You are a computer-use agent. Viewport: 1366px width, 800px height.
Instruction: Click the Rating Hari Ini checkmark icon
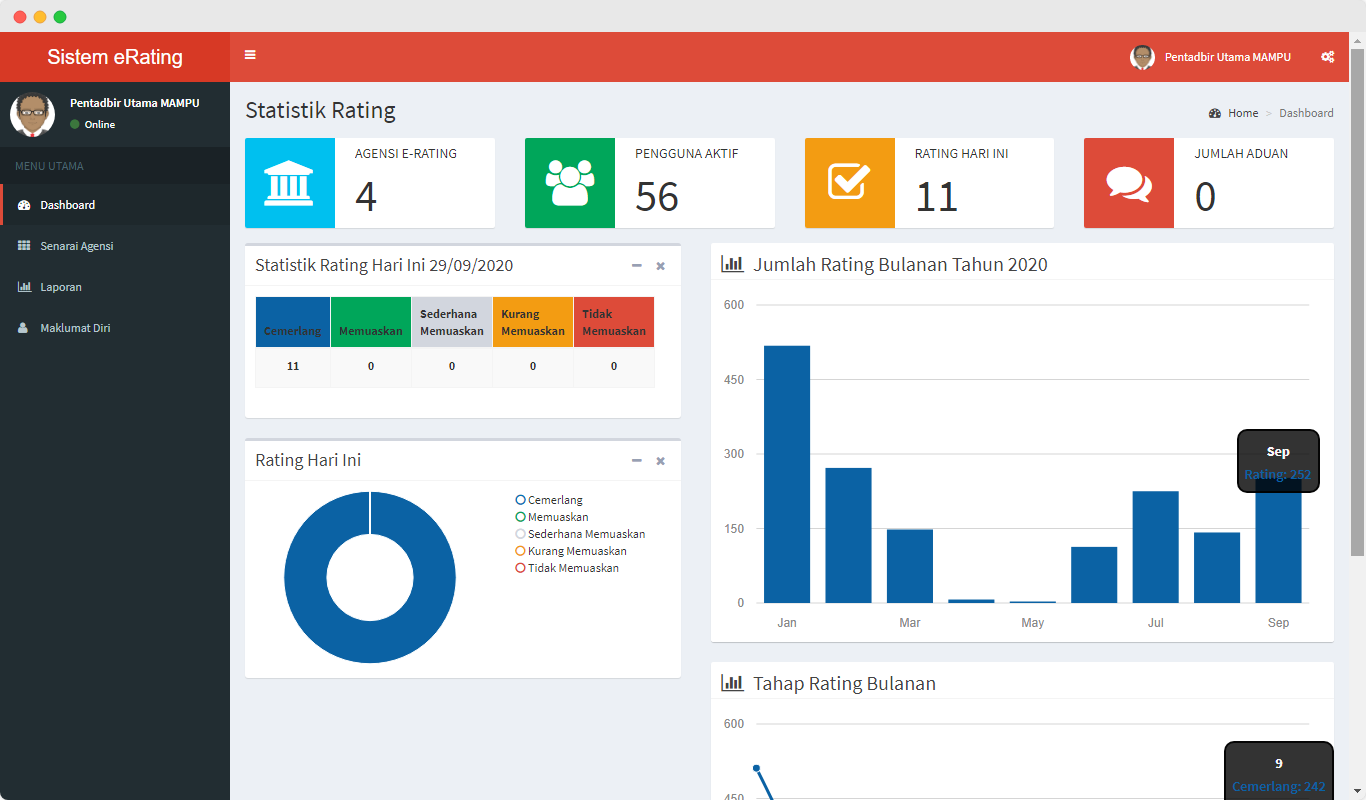pos(850,183)
